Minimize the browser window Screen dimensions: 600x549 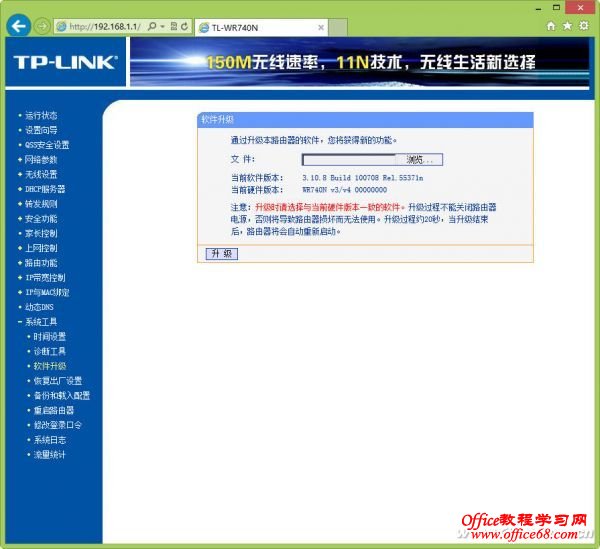538,8
